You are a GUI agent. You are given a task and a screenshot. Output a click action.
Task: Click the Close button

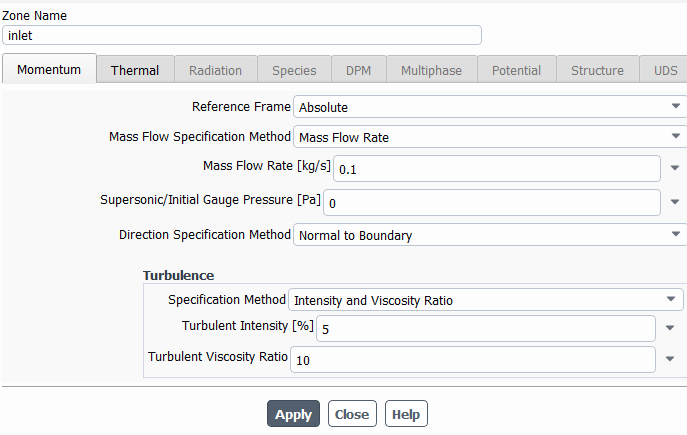(352, 414)
